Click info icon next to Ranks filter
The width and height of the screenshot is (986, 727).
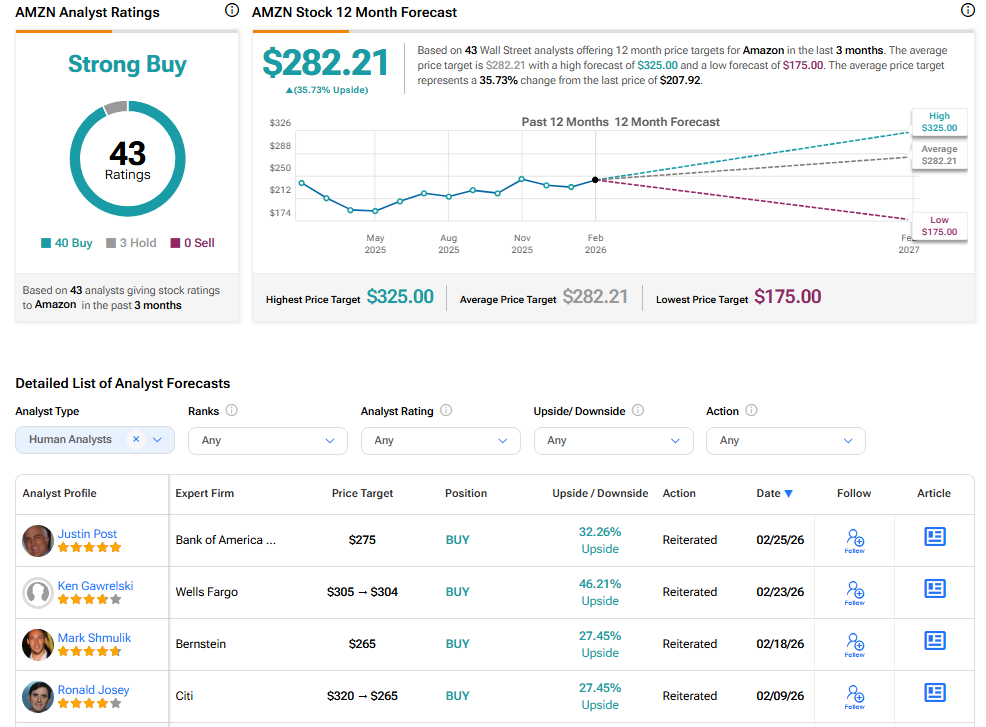point(232,410)
